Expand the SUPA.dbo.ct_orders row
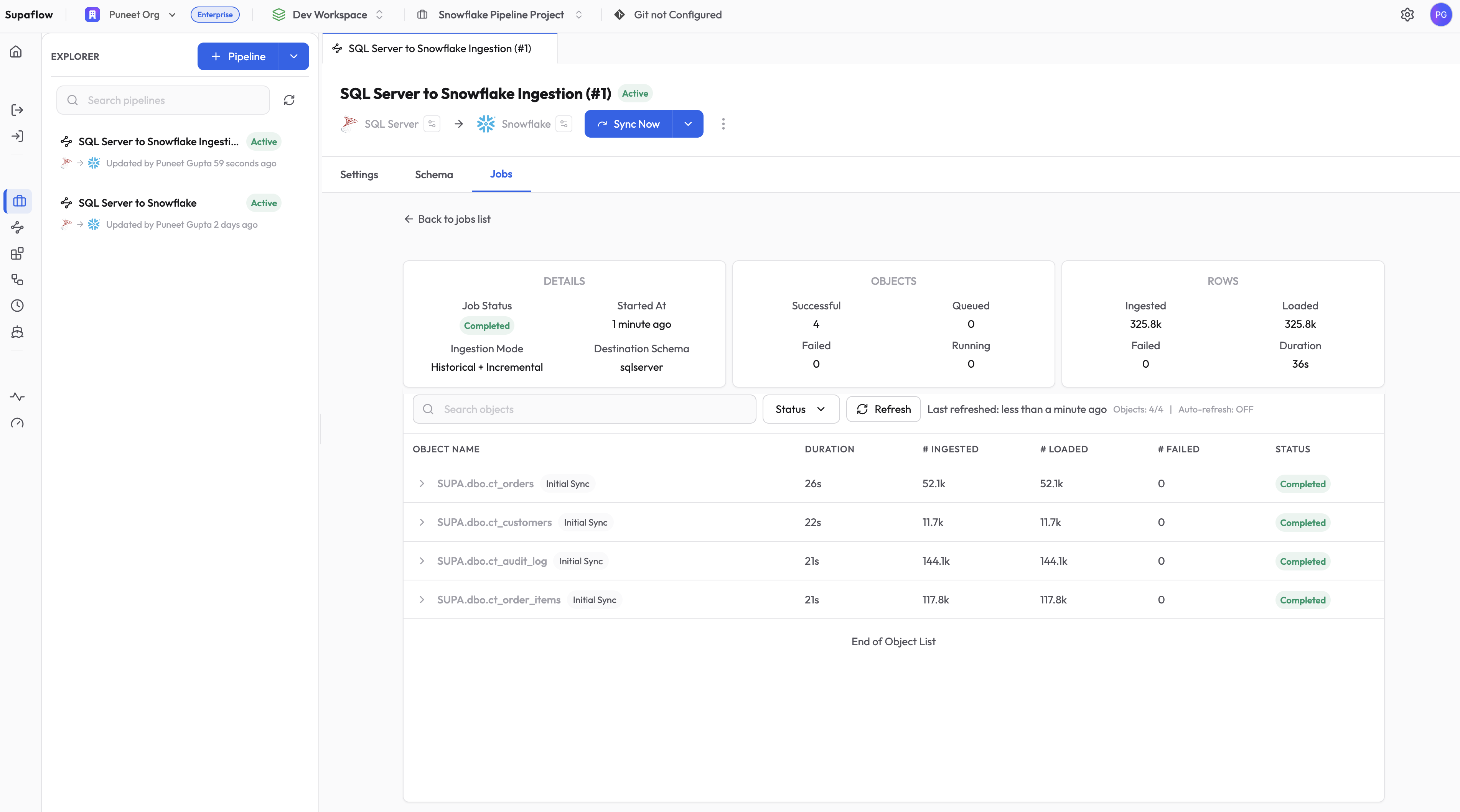 [x=422, y=483]
